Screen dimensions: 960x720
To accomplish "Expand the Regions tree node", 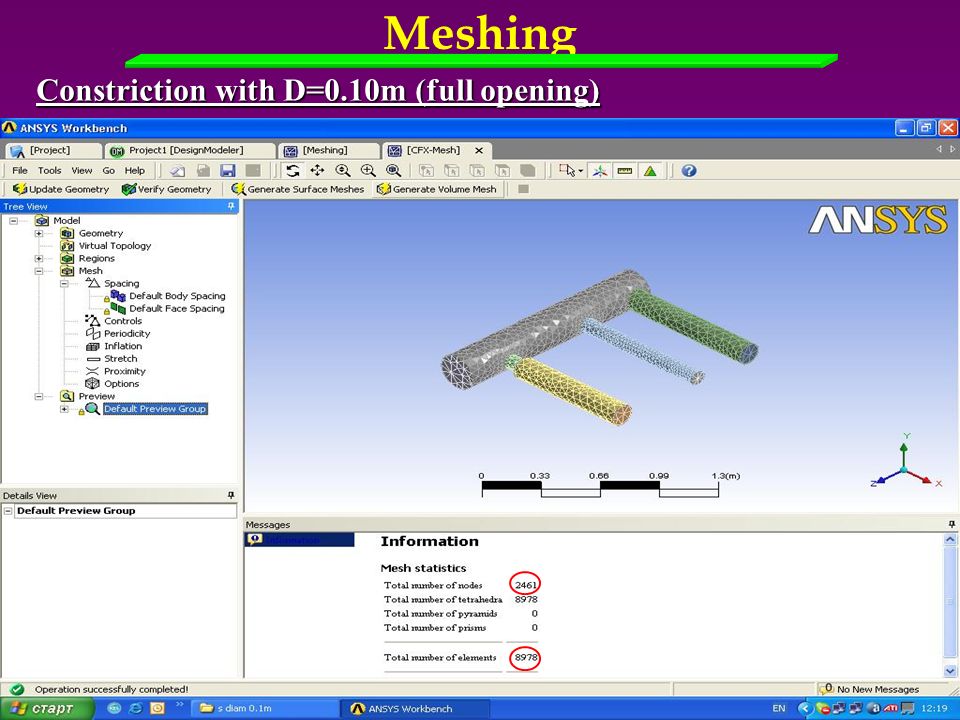I will point(39,258).
